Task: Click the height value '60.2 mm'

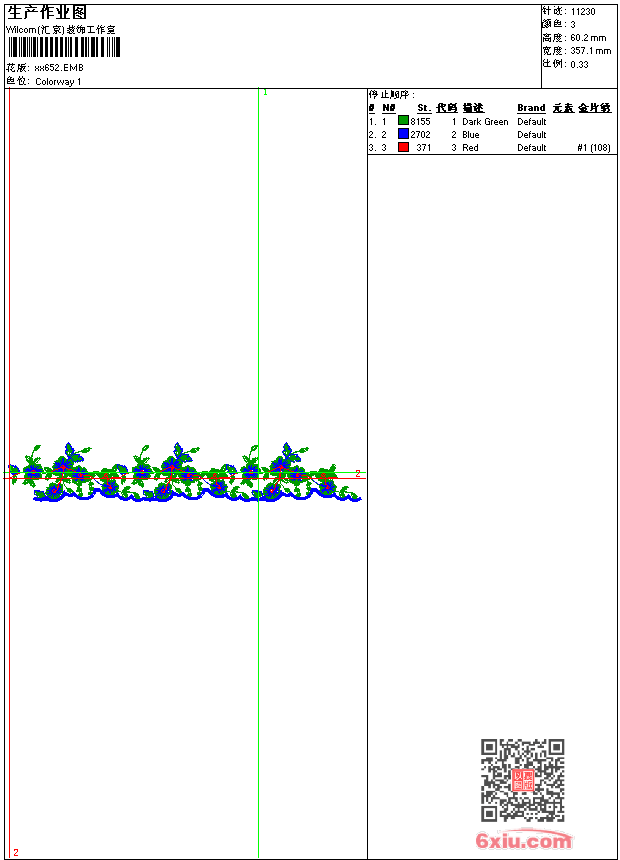Action: click(588, 38)
